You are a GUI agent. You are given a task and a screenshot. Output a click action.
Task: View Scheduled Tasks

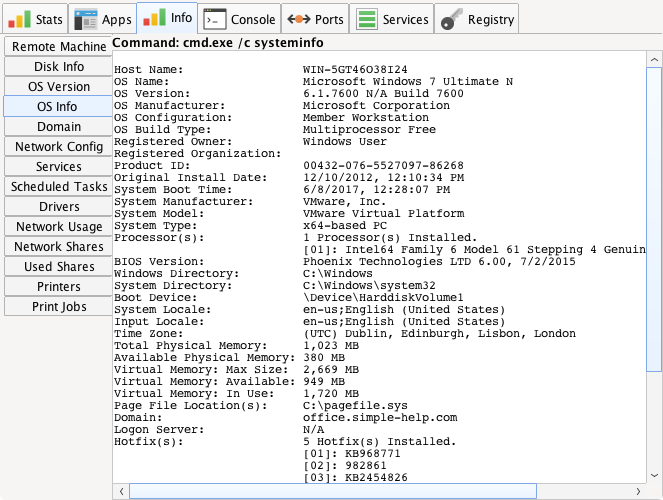tap(58, 186)
